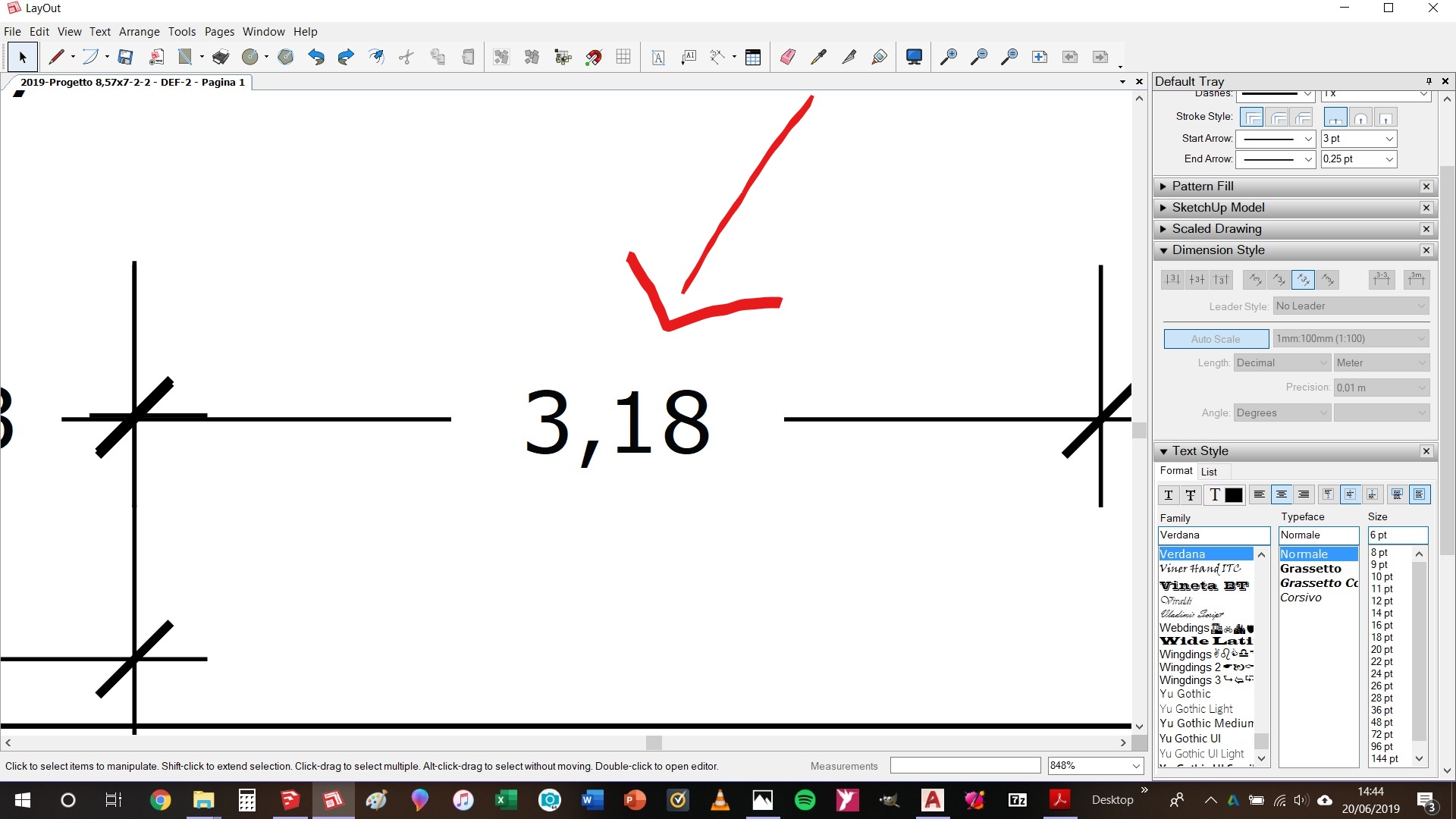Choose Grassetto typeface from list

pos(1311,569)
